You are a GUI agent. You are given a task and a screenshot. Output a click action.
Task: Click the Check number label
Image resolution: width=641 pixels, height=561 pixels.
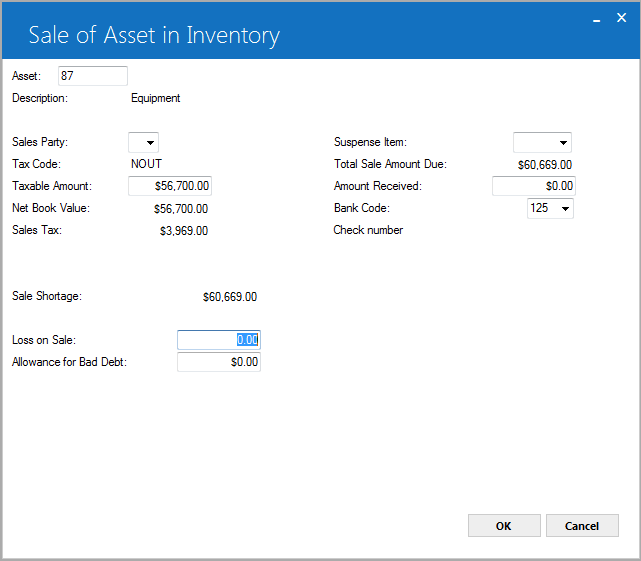[368, 230]
